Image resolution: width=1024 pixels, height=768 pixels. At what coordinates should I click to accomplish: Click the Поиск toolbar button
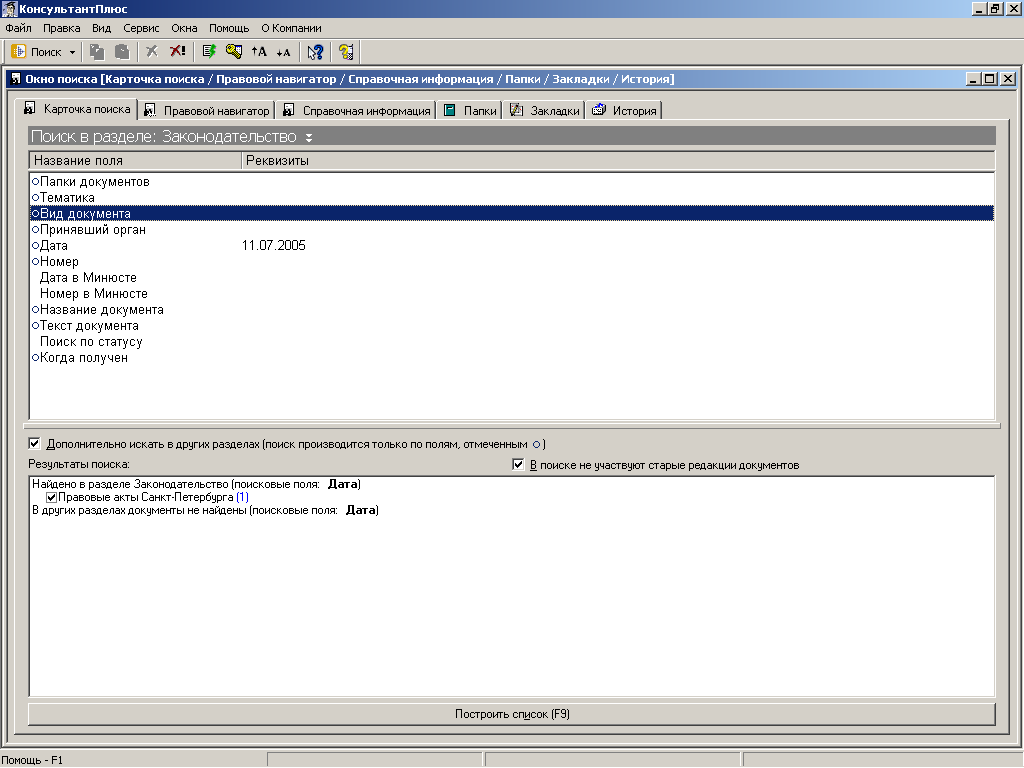(37, 52)
